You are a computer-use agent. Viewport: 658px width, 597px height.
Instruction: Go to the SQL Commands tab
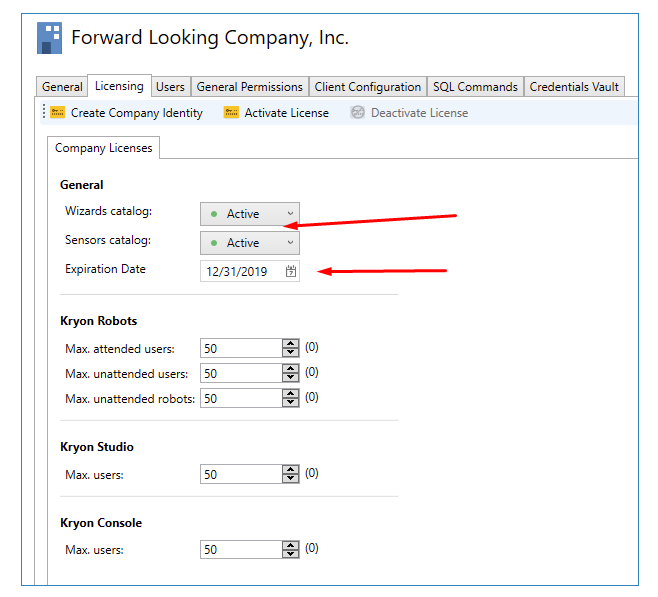(x=475, y=87)
